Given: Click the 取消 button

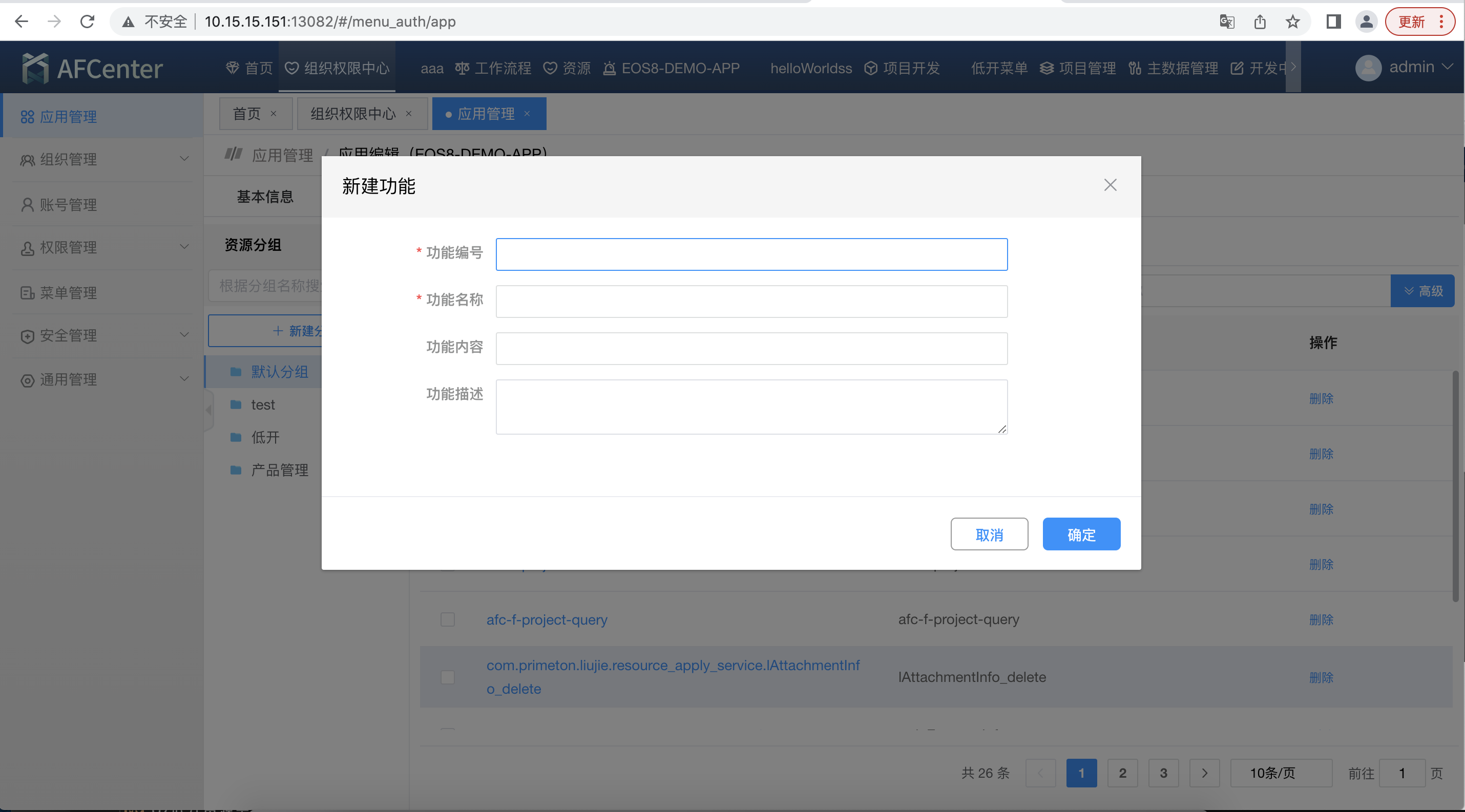Looking at the screenshot, I should tap(989, 534).
